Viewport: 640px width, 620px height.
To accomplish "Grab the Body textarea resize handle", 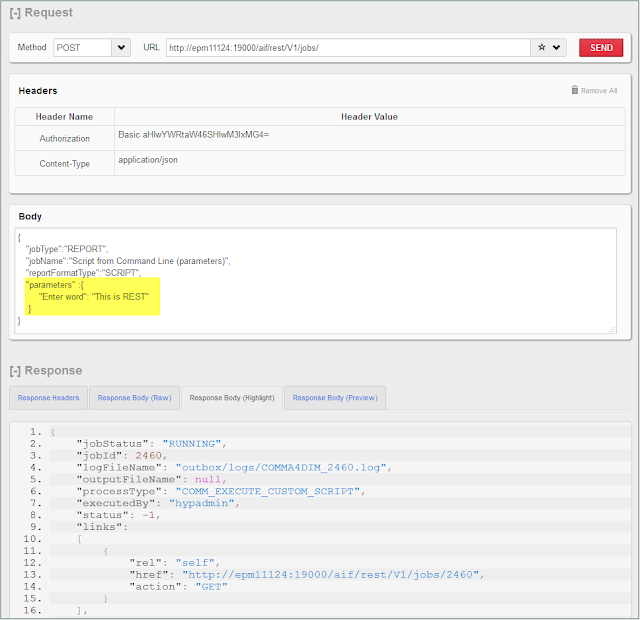I will pyautogui.click(x=612, y=329).
